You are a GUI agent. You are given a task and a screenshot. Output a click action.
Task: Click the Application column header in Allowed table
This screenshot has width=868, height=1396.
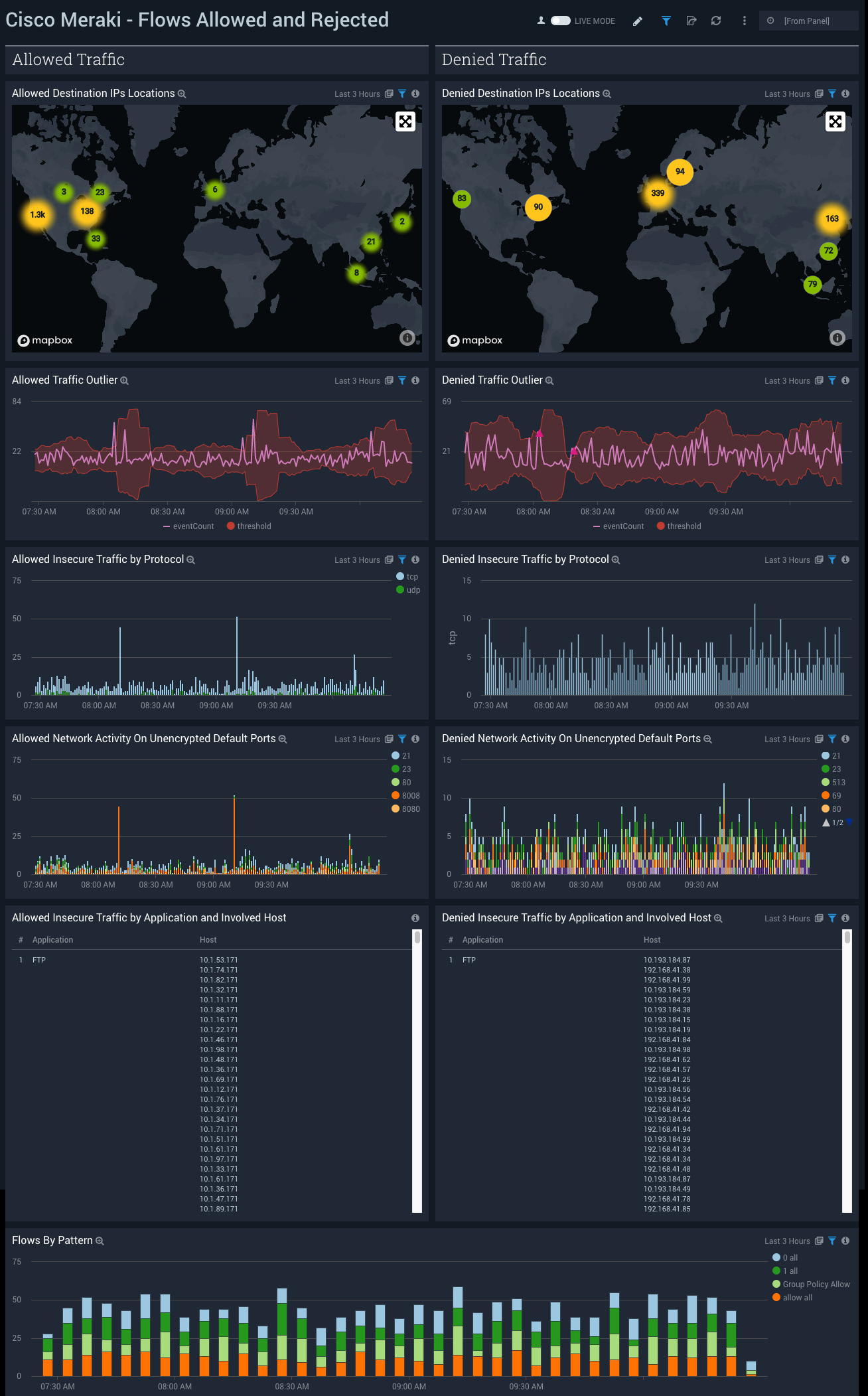pyautogui.click(x=52, y=940)
